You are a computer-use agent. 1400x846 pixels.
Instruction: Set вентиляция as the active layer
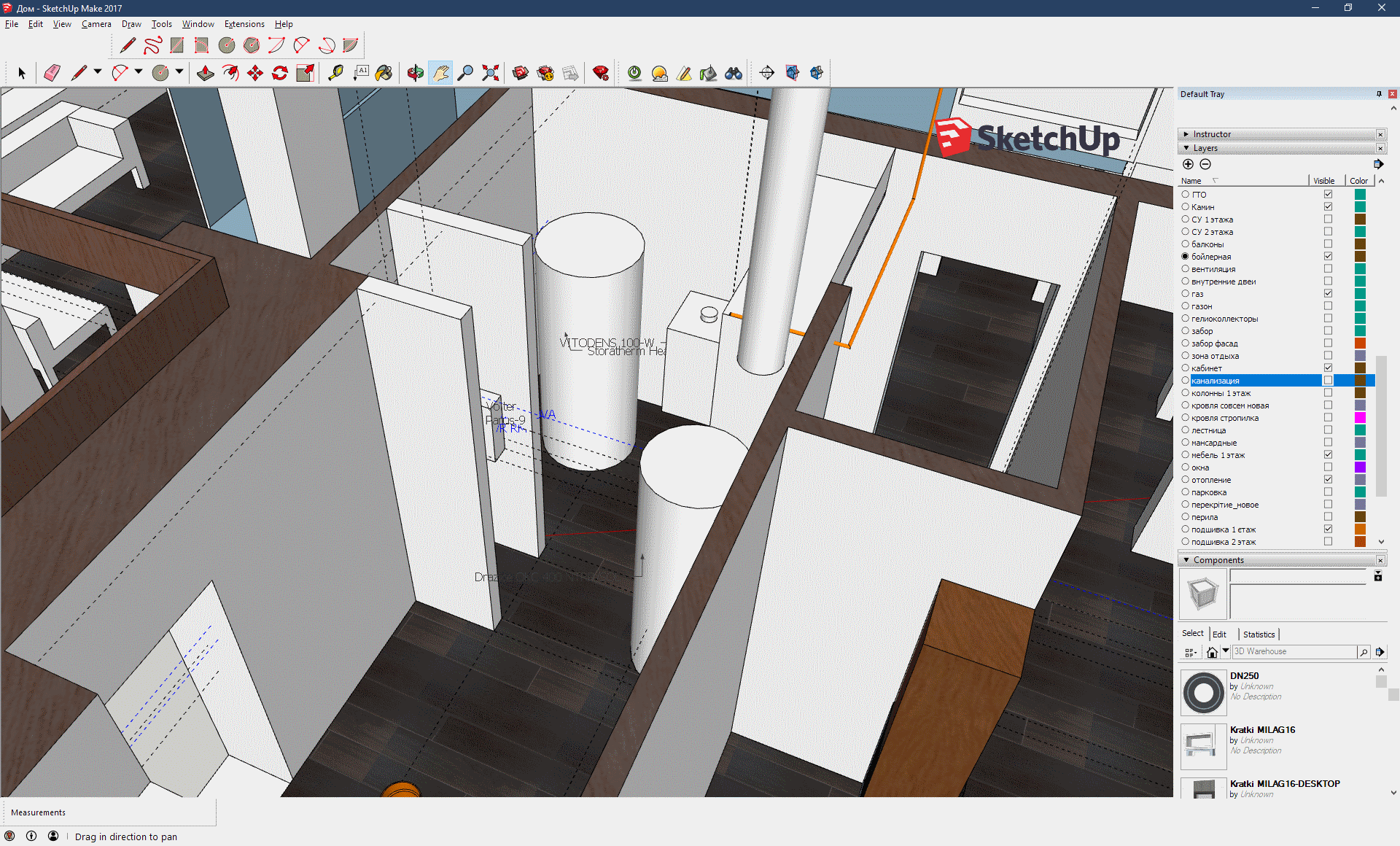pos(1185,269)
